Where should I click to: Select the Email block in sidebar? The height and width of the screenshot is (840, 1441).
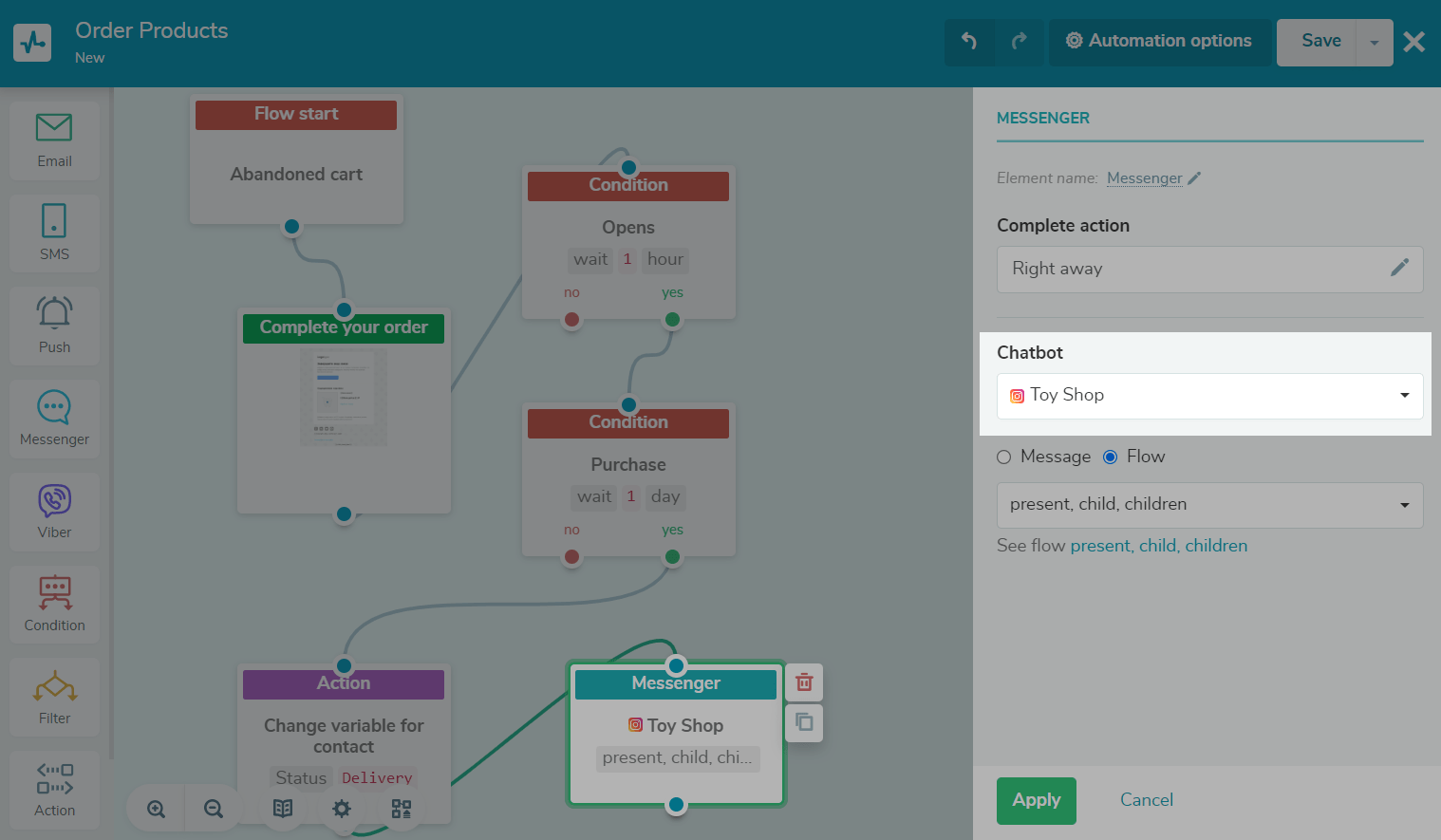pos(54,140)
